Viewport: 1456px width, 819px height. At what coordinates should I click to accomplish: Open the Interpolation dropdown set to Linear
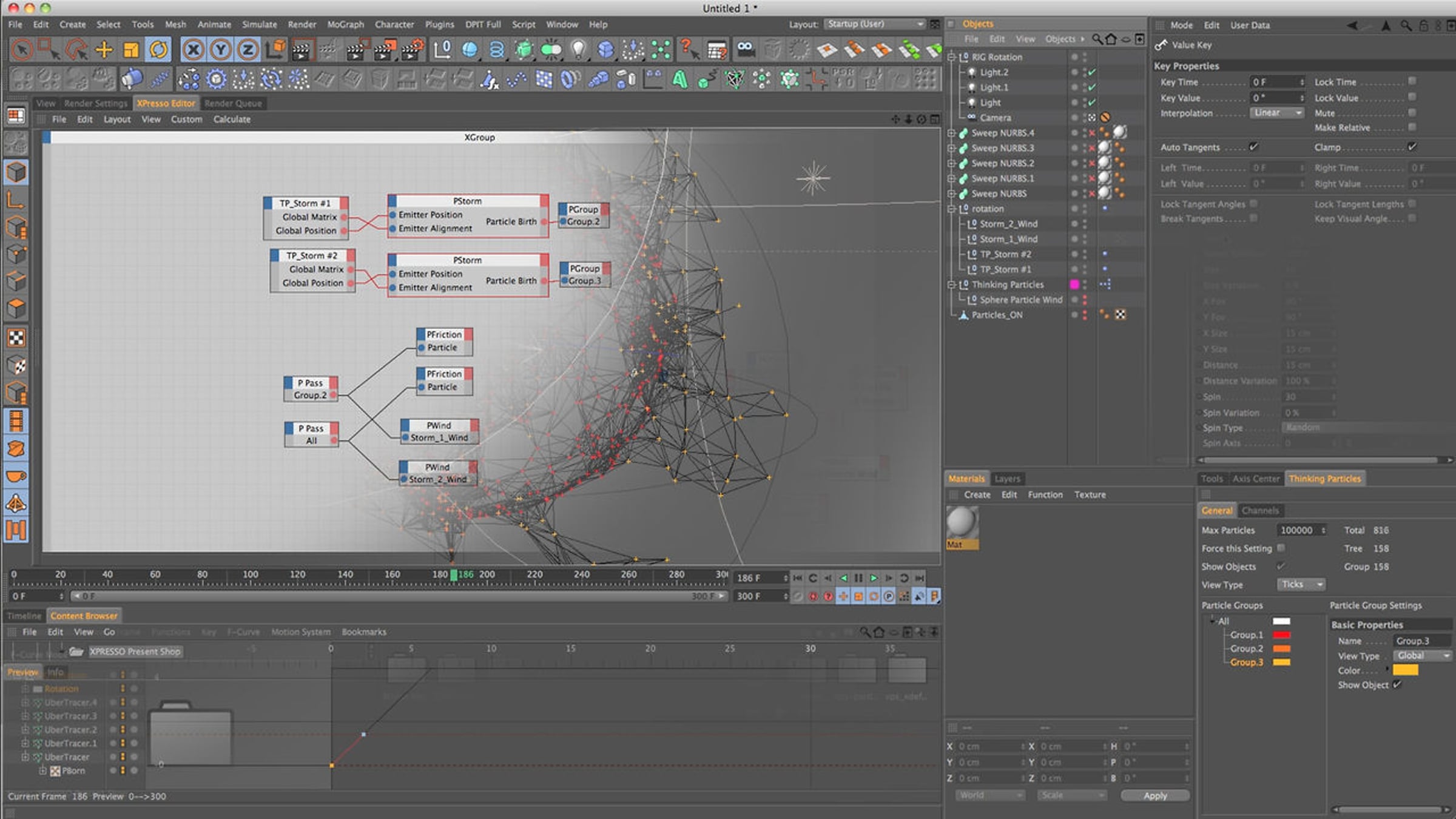pos(1277,113)
